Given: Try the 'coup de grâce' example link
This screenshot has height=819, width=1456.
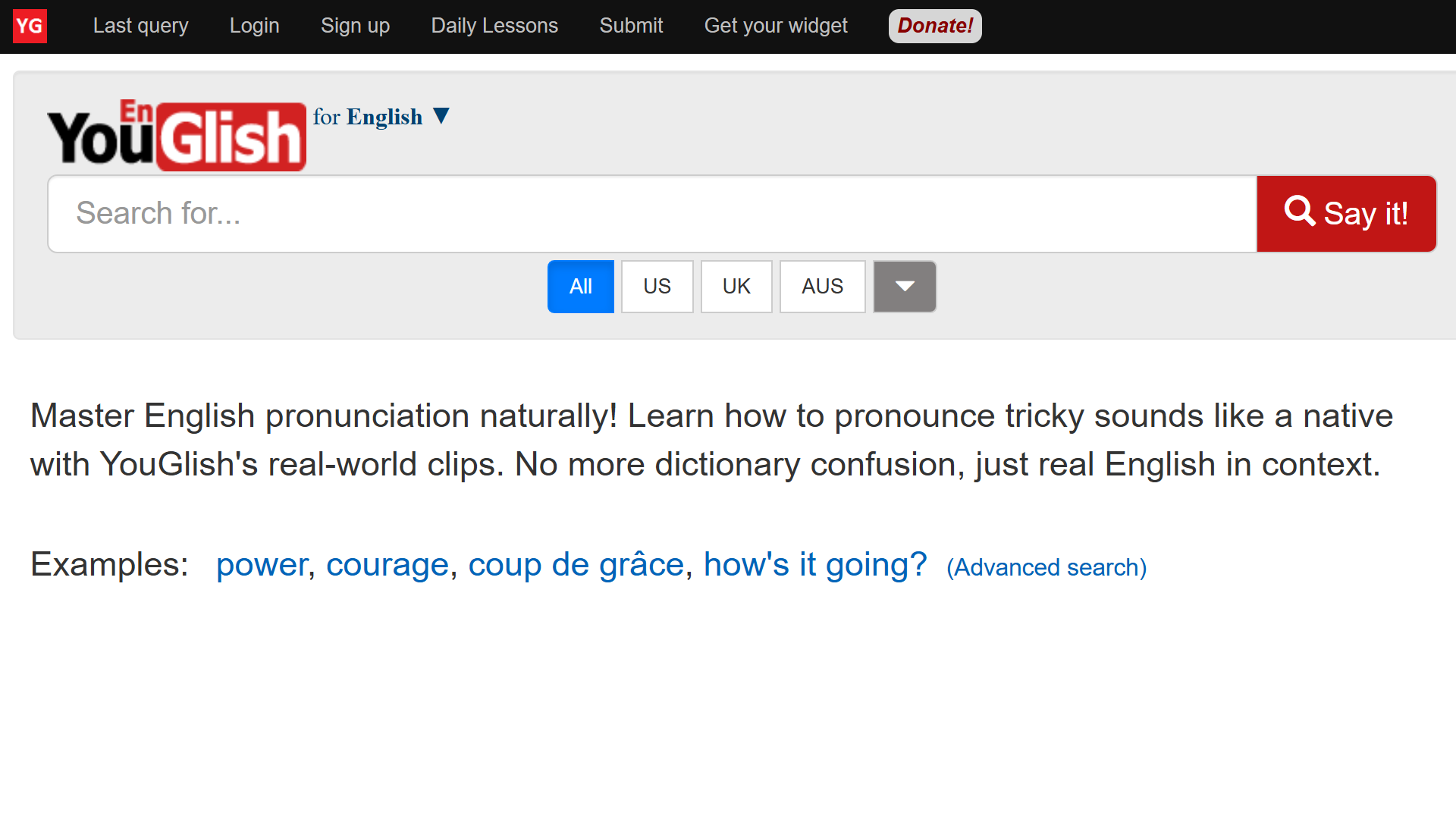Looking at the screenshot, I should point(576,565).
